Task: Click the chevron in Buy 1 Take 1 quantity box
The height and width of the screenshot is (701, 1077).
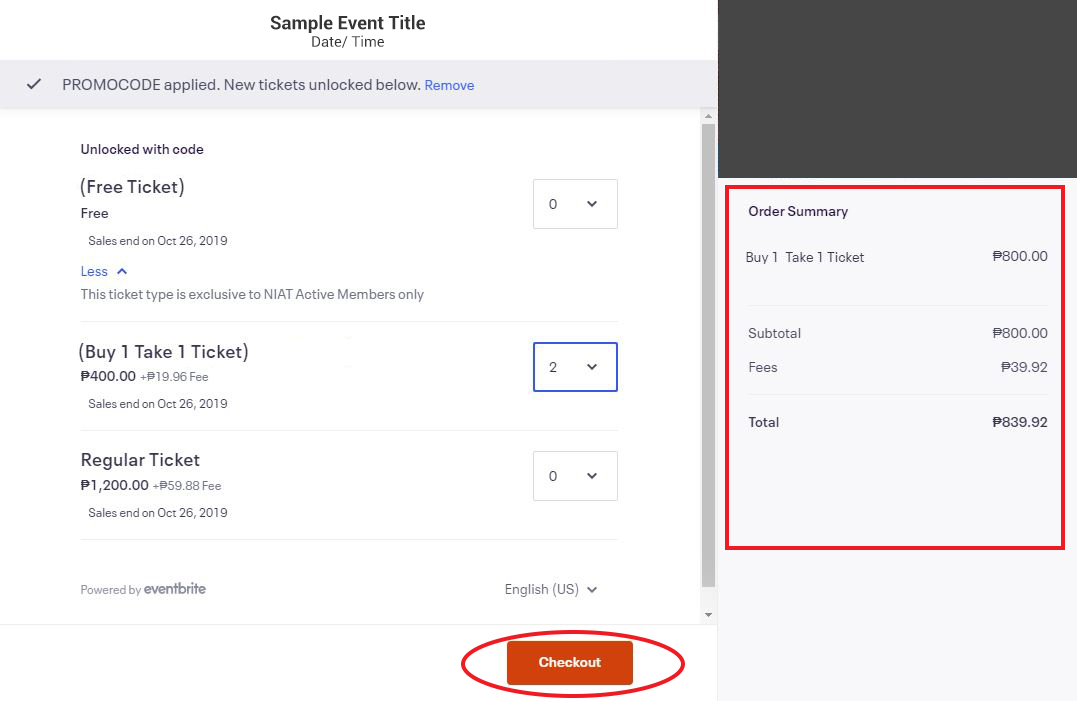Action: [x=592, y=367]
